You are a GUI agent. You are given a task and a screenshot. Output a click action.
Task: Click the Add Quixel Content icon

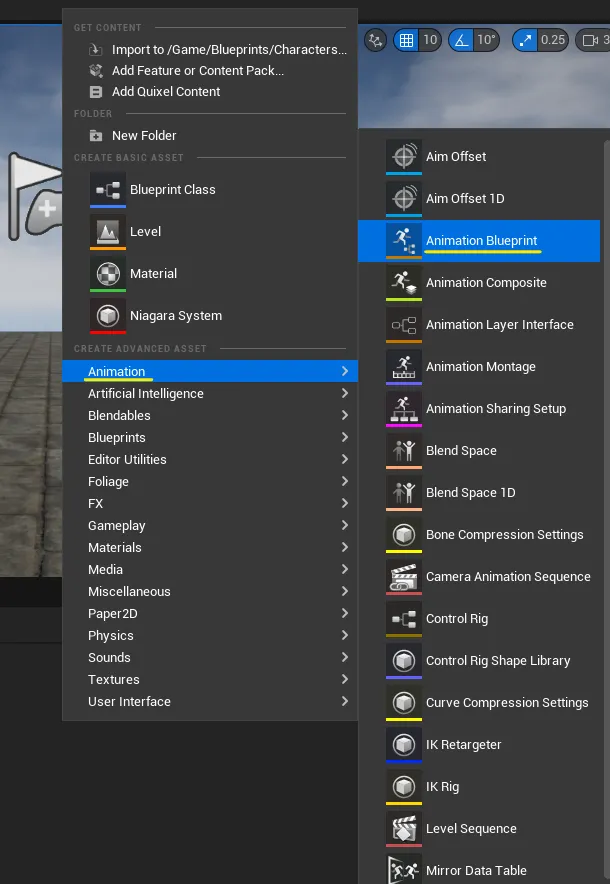(x=96, y=91)
